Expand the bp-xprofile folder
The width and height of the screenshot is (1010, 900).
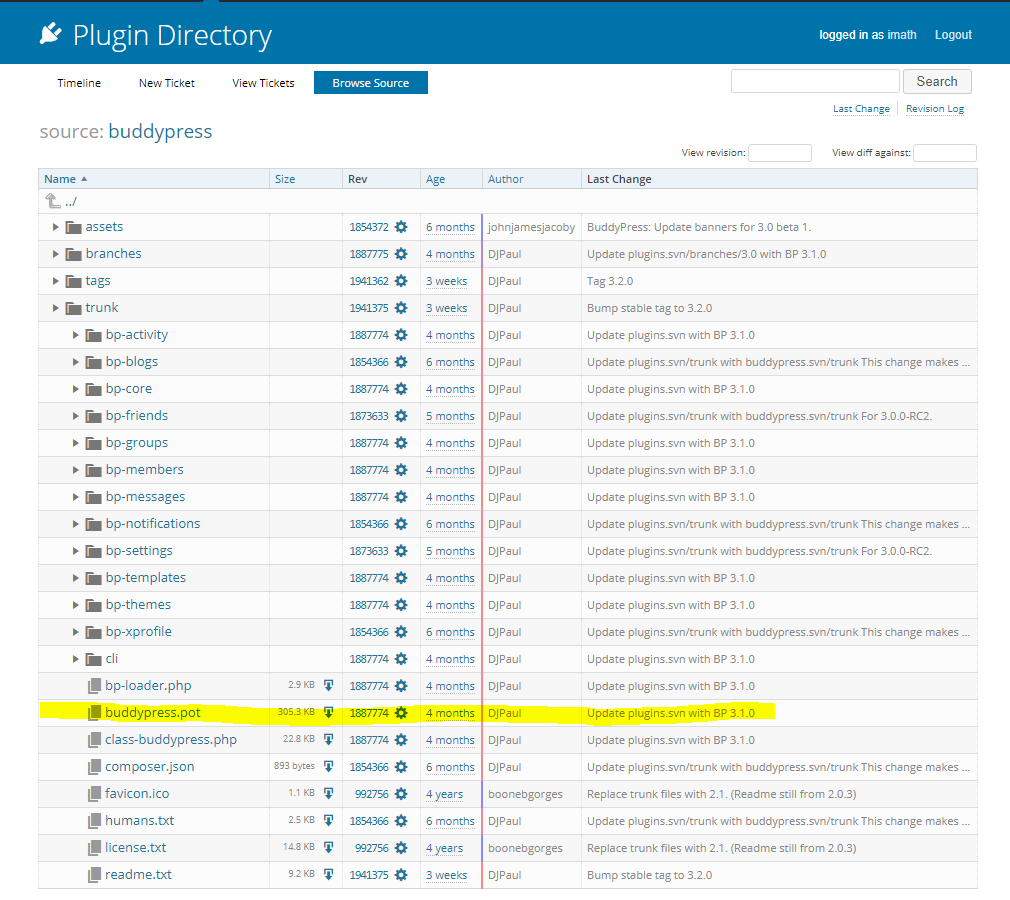(75, 632)
